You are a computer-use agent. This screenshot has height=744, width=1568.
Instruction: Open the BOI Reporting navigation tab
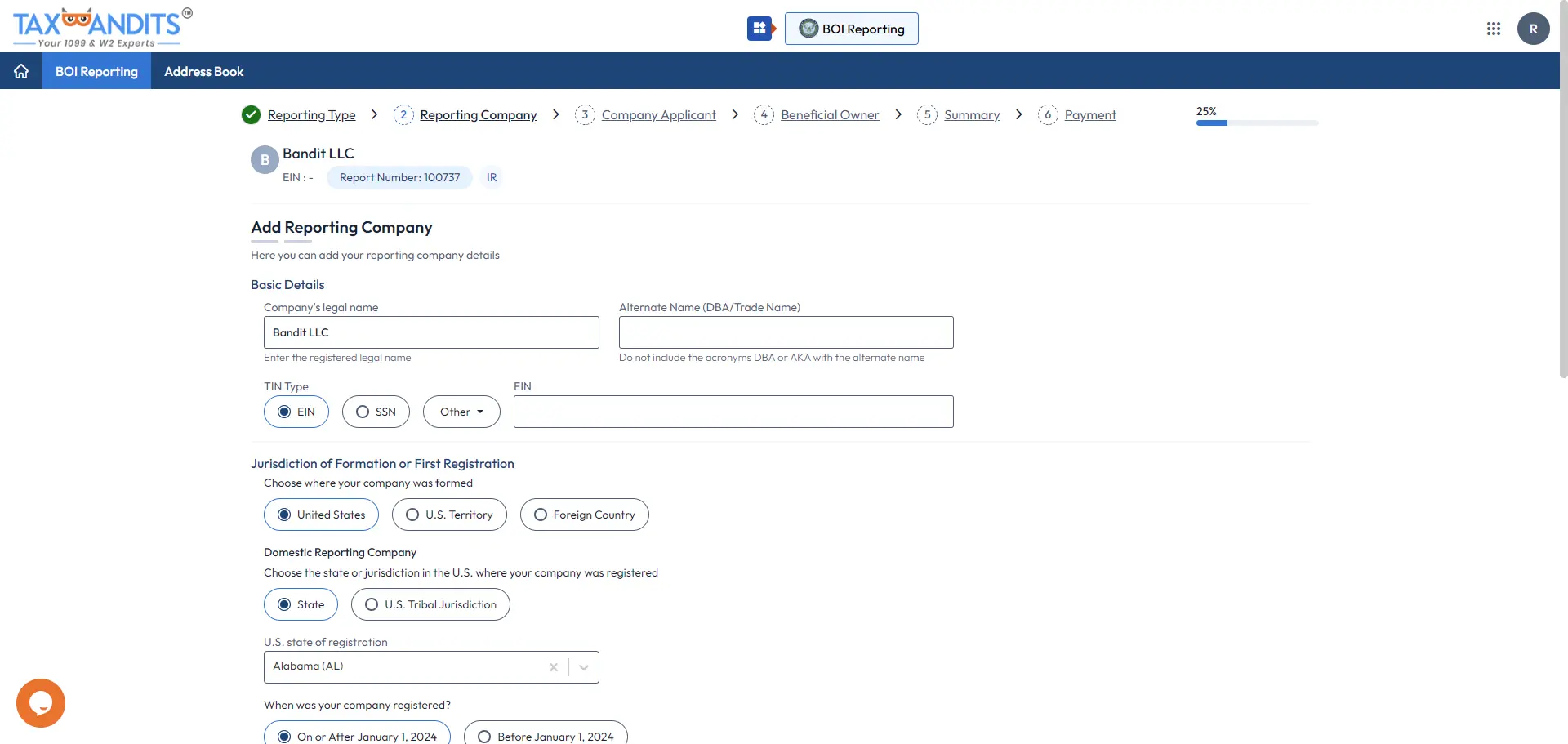[96, 71]
